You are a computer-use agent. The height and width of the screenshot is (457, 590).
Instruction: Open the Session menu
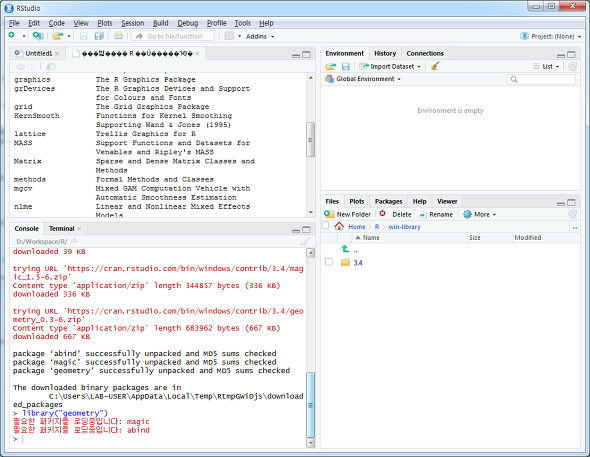point(132,23)
